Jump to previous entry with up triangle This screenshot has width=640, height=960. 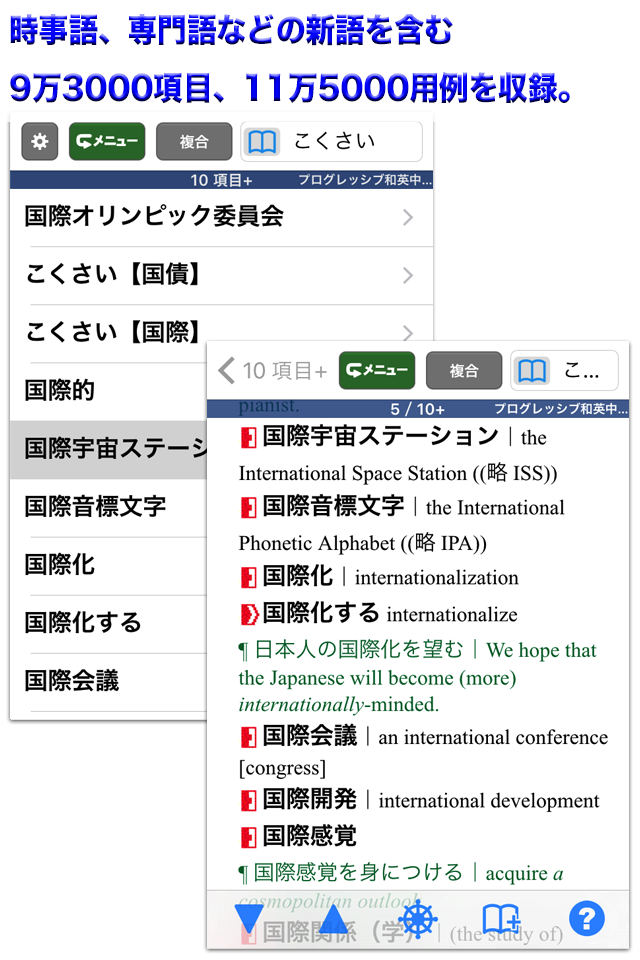[333, 918]
